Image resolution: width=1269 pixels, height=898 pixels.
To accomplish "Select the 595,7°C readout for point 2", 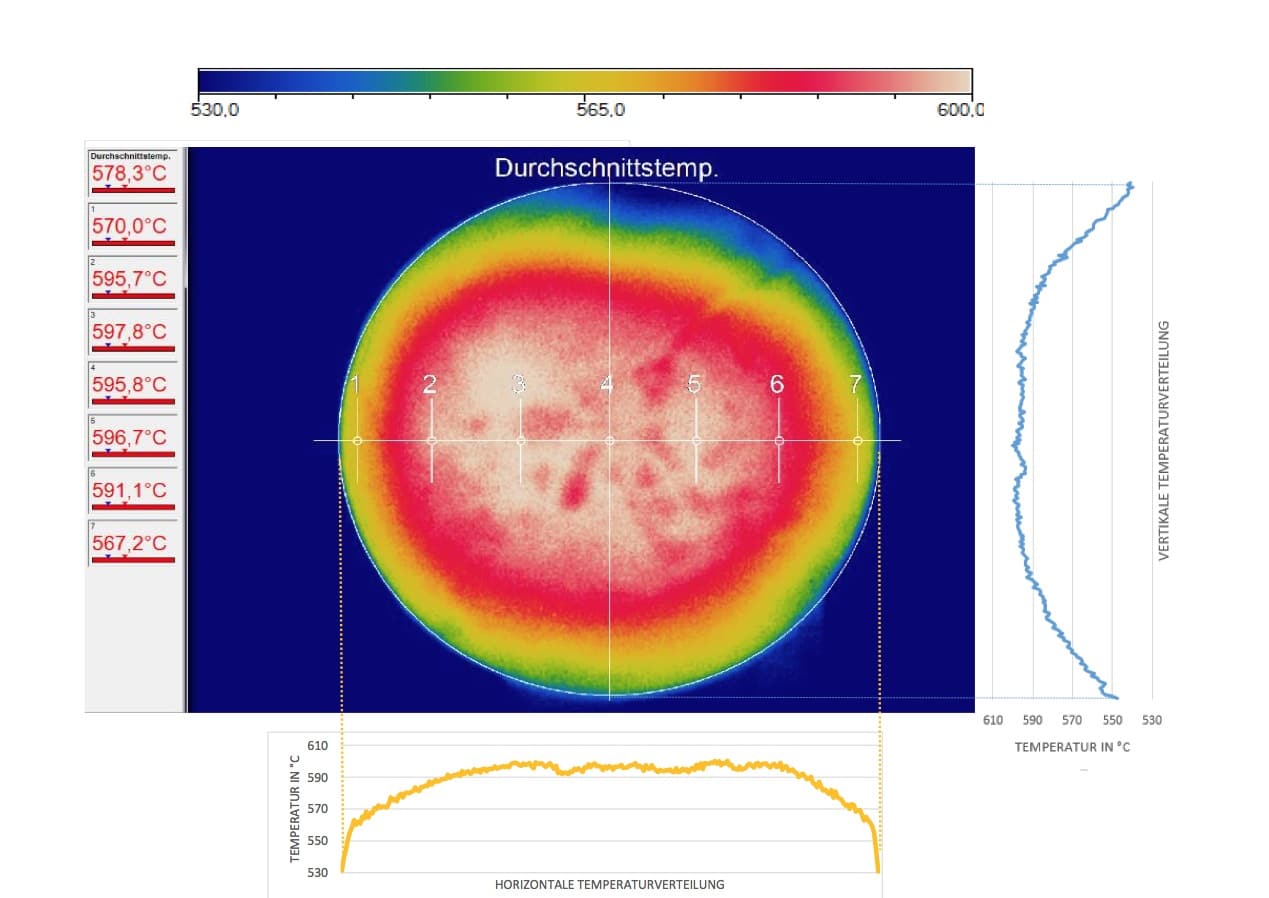I will (132, 278).
